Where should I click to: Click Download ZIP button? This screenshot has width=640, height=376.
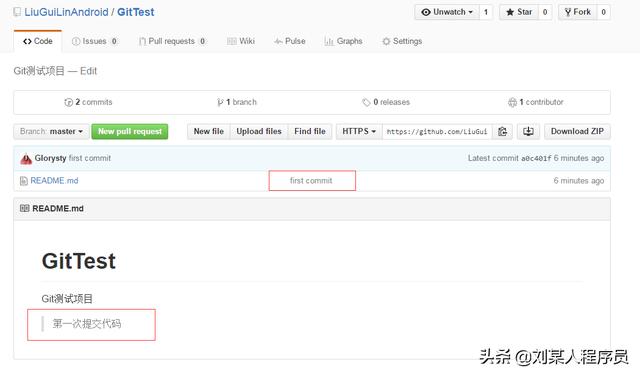577,131
